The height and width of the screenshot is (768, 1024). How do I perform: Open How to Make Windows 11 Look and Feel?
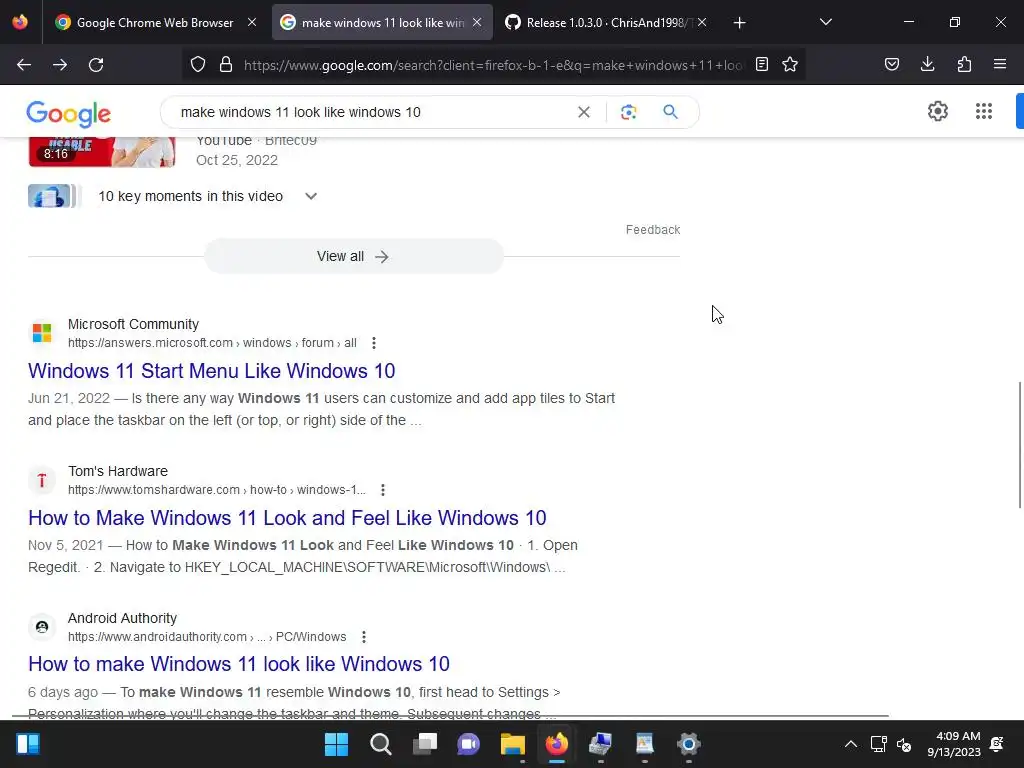point(287,518)
